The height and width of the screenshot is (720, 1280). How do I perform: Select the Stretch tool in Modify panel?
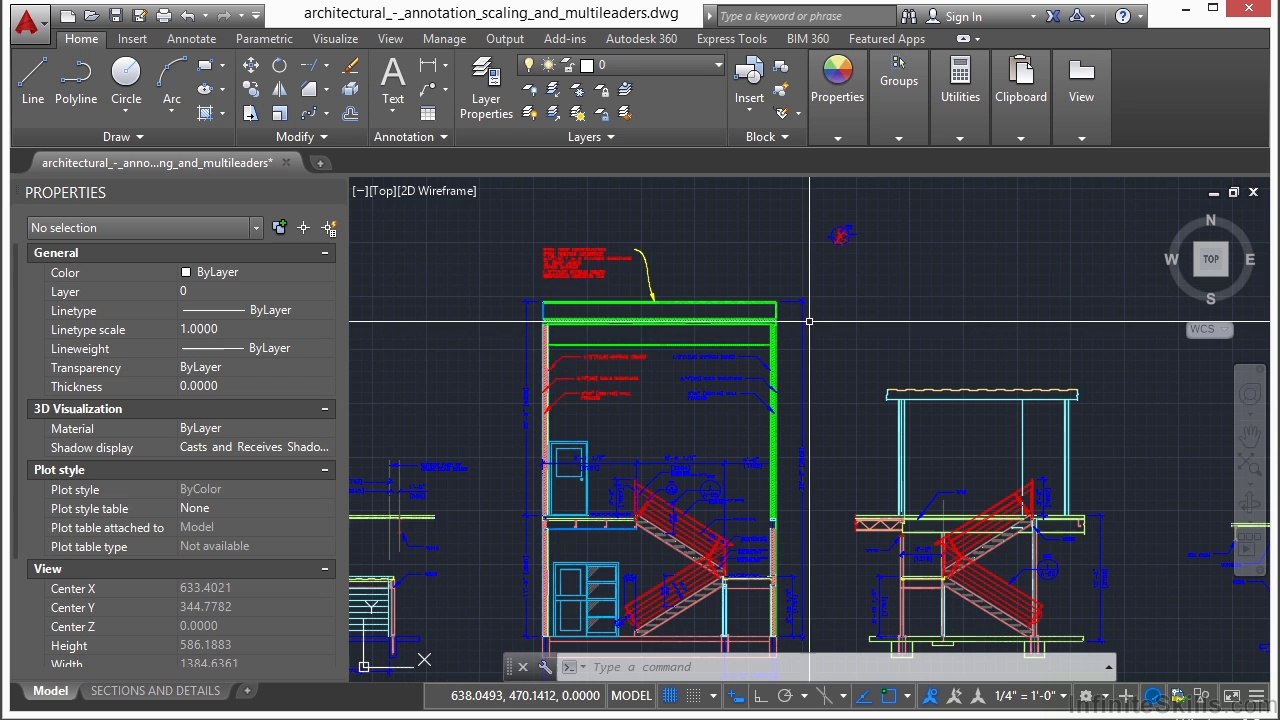[251, 113]
